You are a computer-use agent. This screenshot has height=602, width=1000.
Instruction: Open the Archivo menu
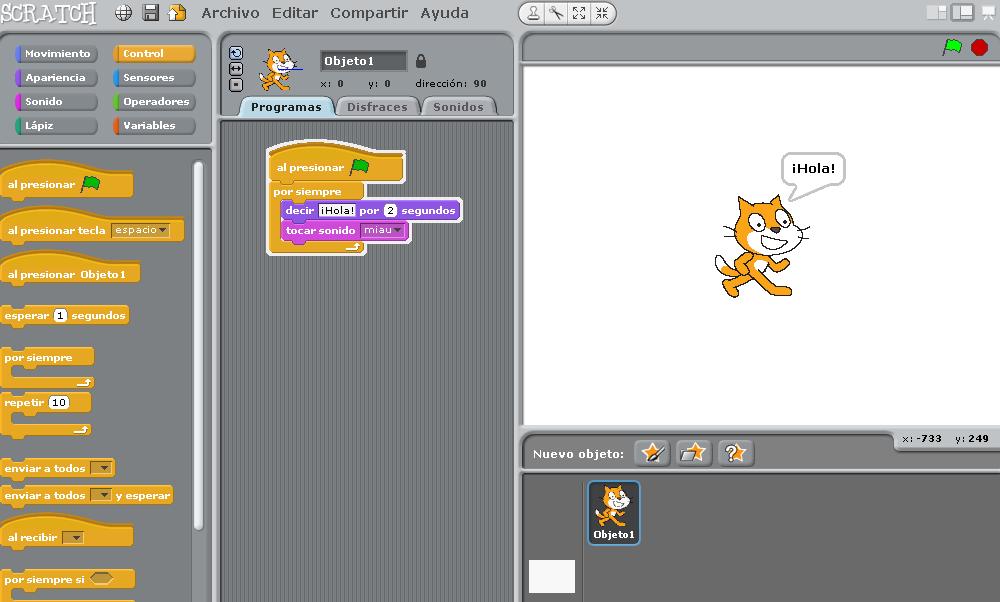230,13
